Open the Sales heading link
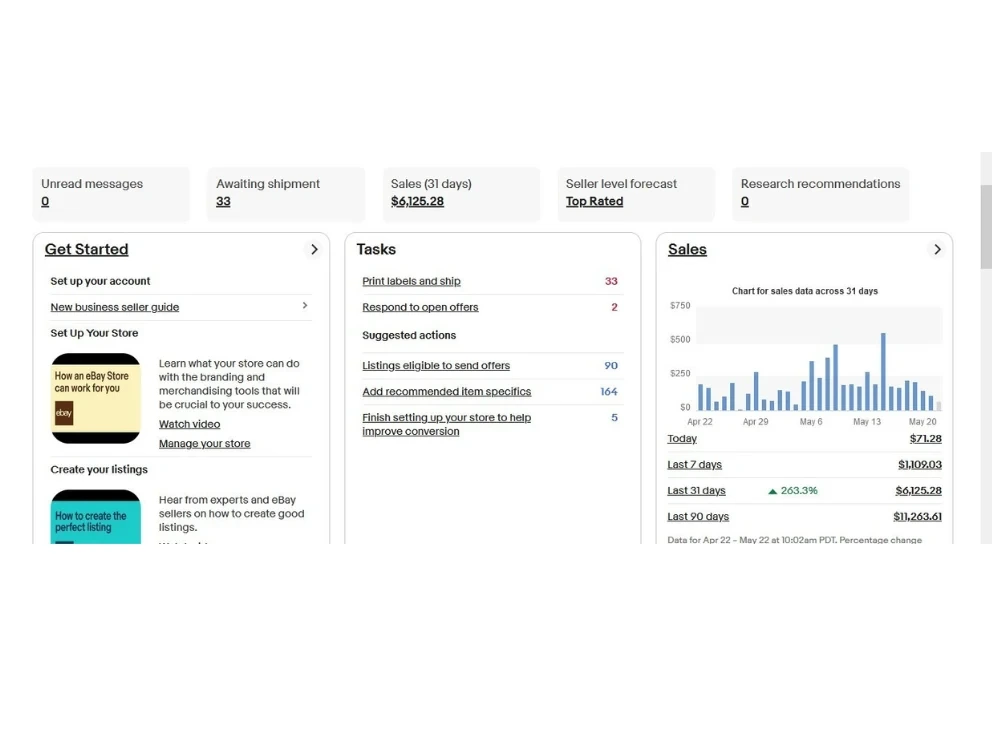This screenshot has height=750, width=1000. pyautogui.click(x=687, y=249)
